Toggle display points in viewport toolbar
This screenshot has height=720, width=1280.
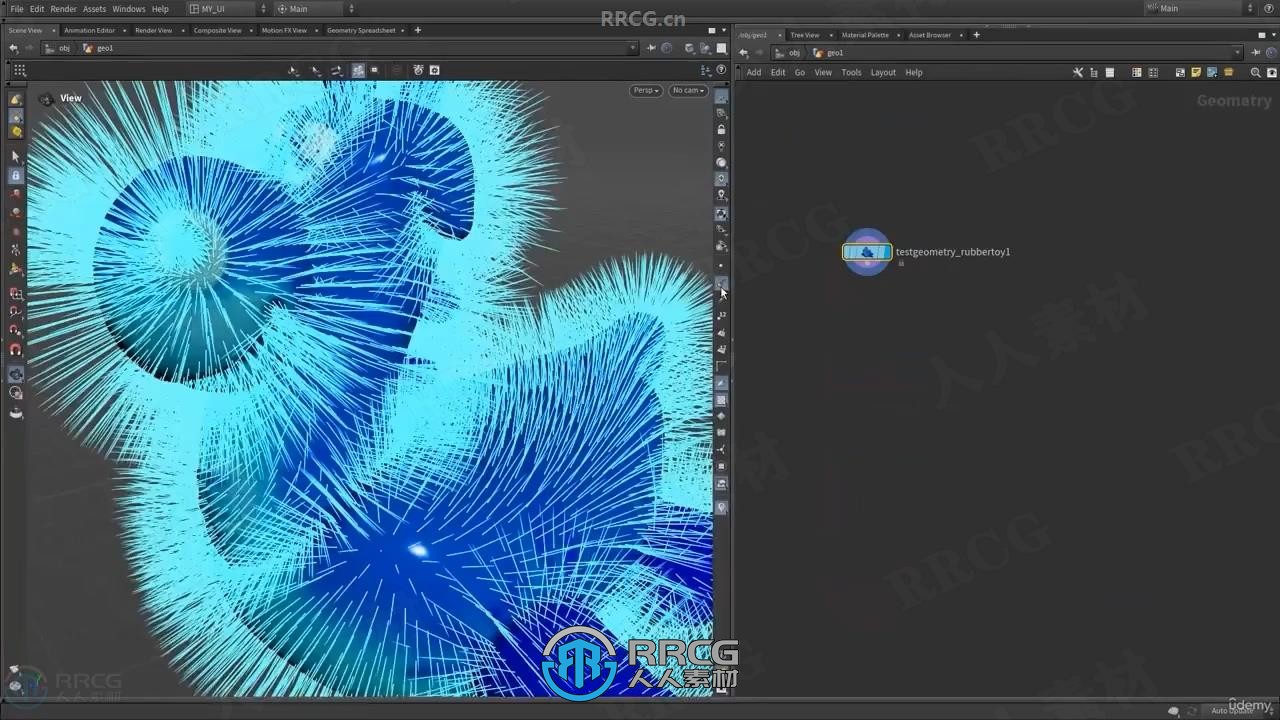click(x=721, y=265)
